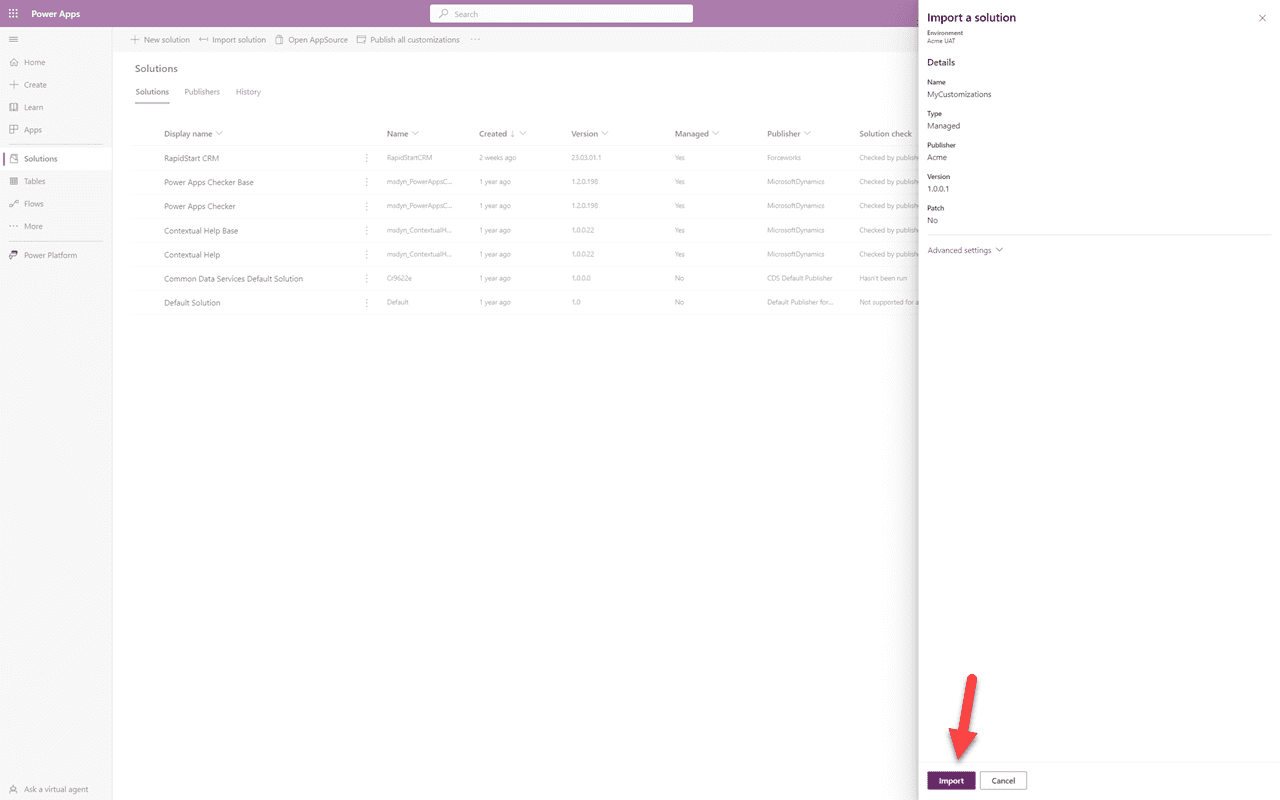This screenshot has height=800, width=1280.
Task: Cancel the solution import
Action: 1003,780
